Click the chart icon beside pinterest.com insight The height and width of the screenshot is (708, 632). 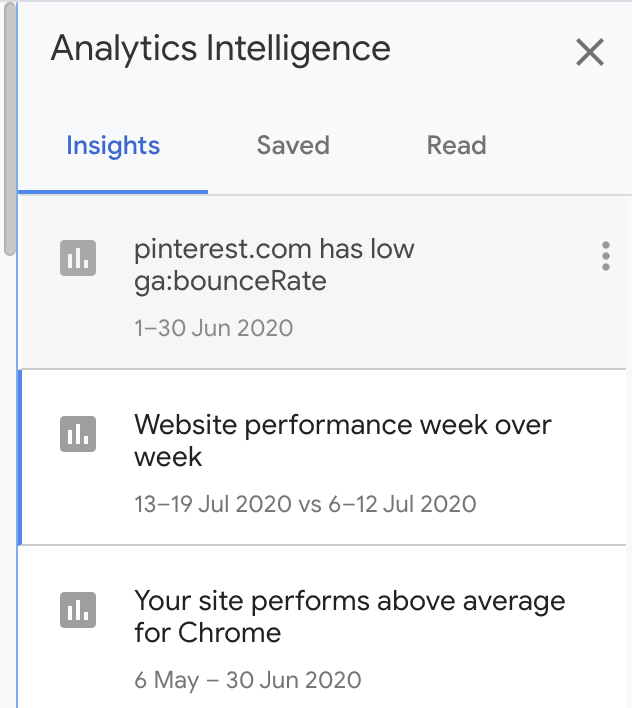coord(77,257)
